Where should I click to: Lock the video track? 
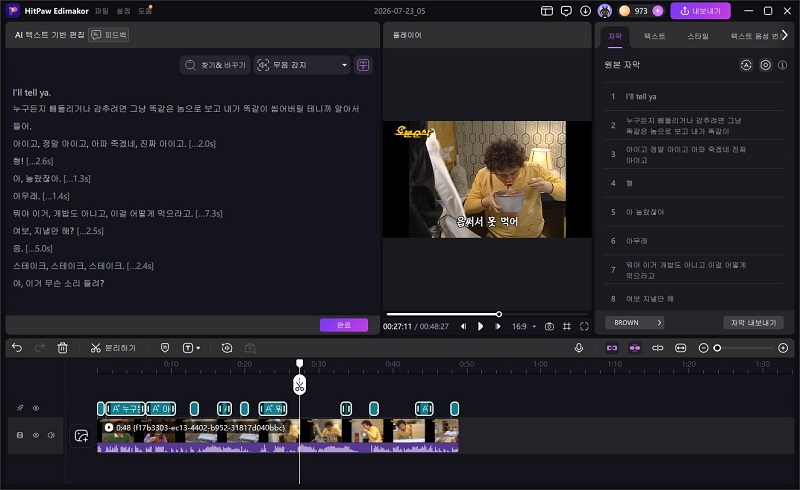(x=20, y=435)
